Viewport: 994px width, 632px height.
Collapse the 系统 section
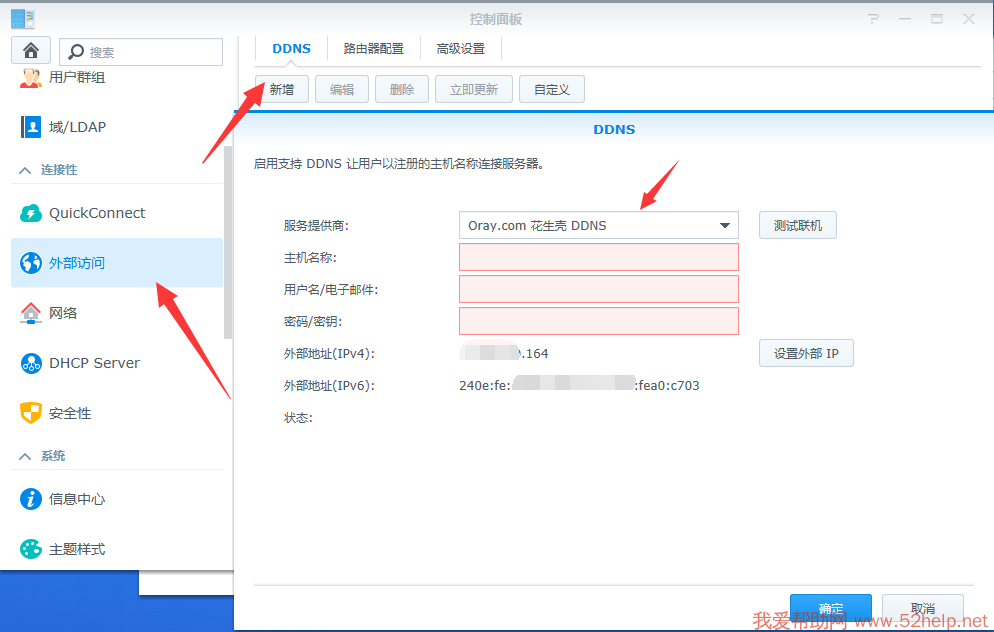(x=26, y=456)
